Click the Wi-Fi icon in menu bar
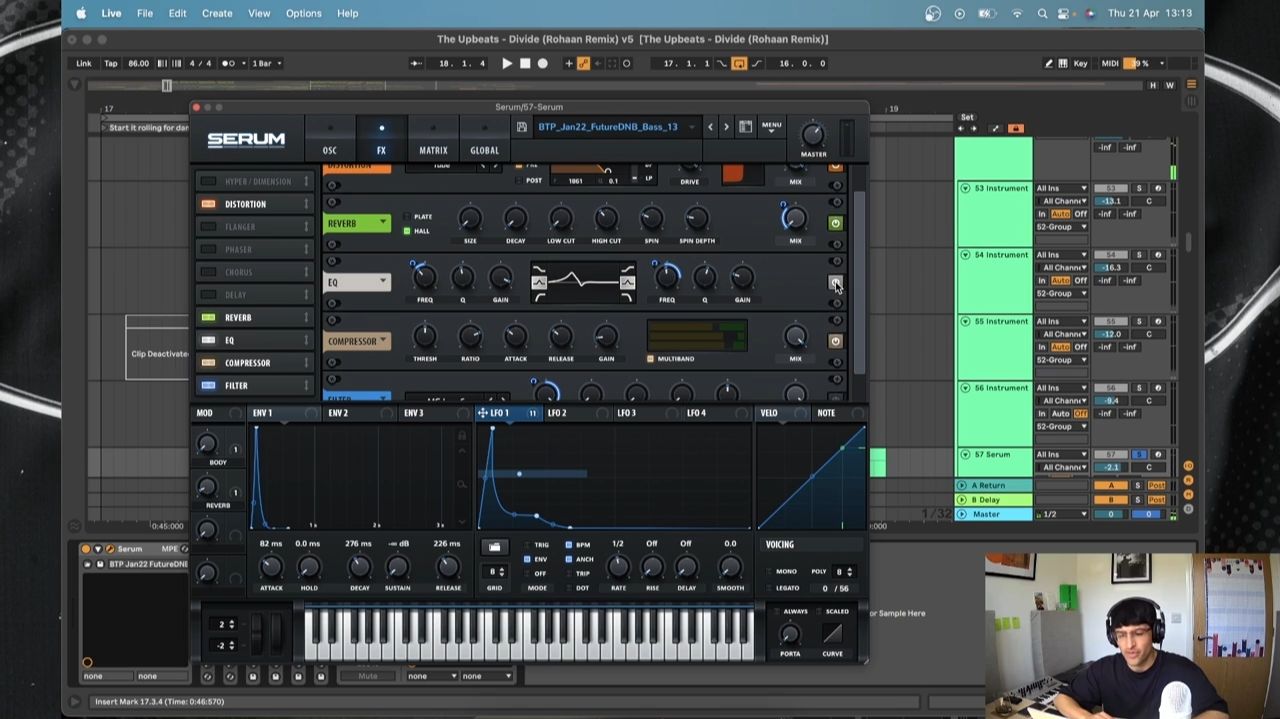Image resolution: width=1280 pixels, height=719 pixels. point(1017,13)
